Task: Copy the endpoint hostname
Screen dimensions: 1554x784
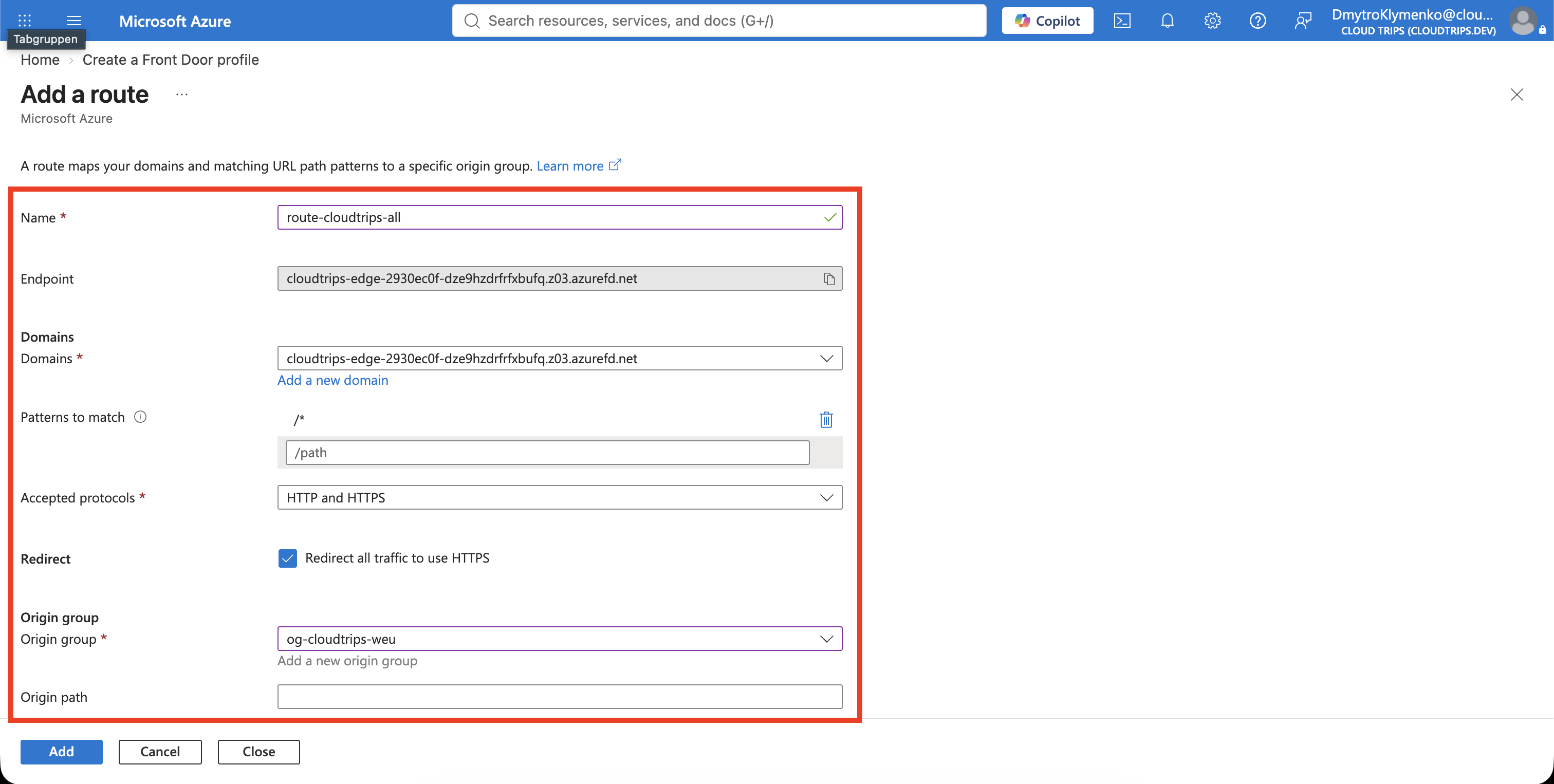Action: tap(829, 278)
